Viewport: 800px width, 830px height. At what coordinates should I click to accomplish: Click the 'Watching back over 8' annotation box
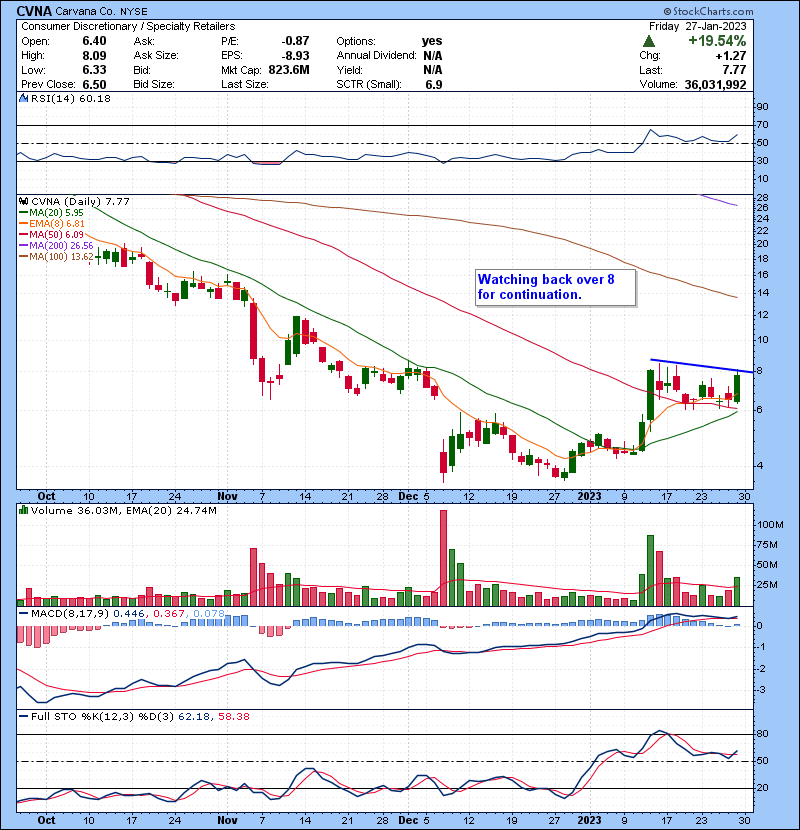pyautogui.click(x=555, y=287)
